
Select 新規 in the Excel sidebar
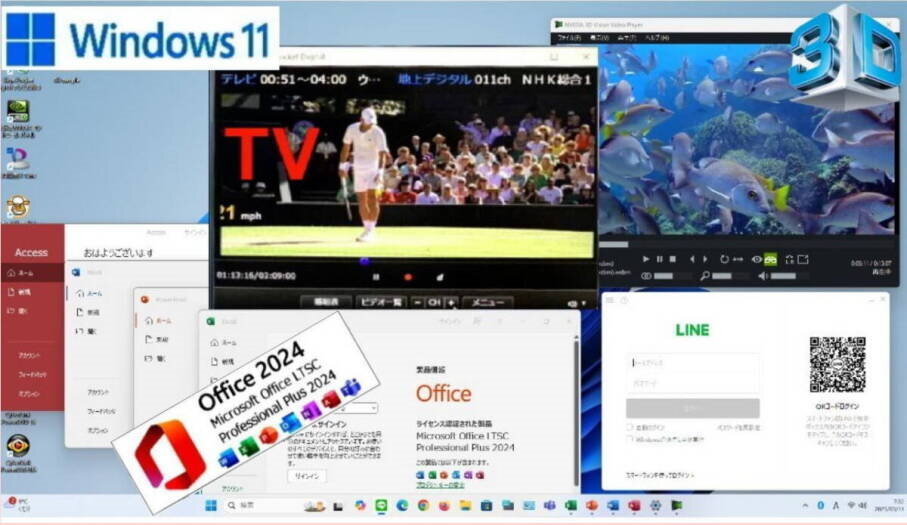click(223, 361)
